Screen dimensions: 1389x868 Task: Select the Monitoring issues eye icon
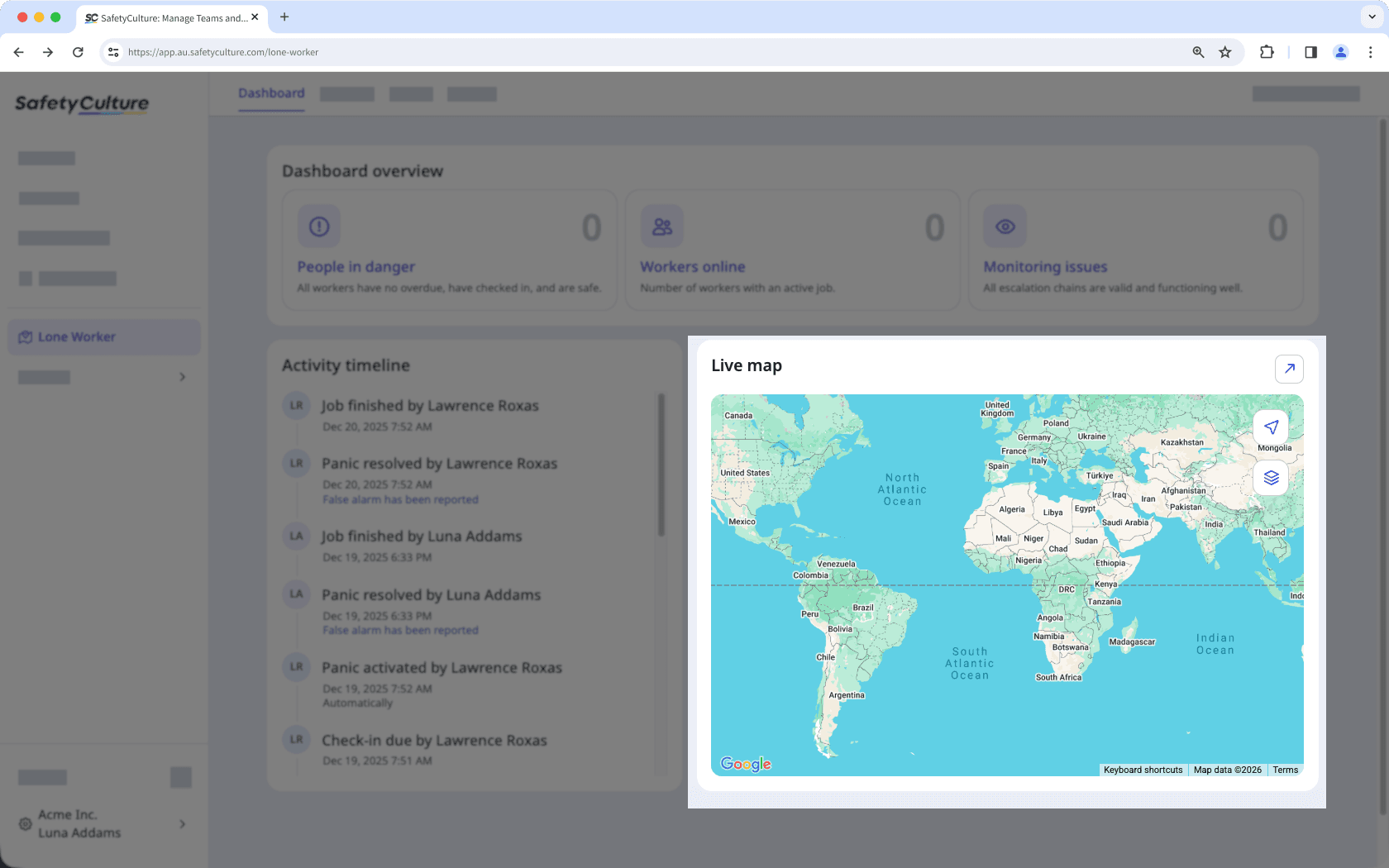pyautogui.click(x=1005, y=226)
